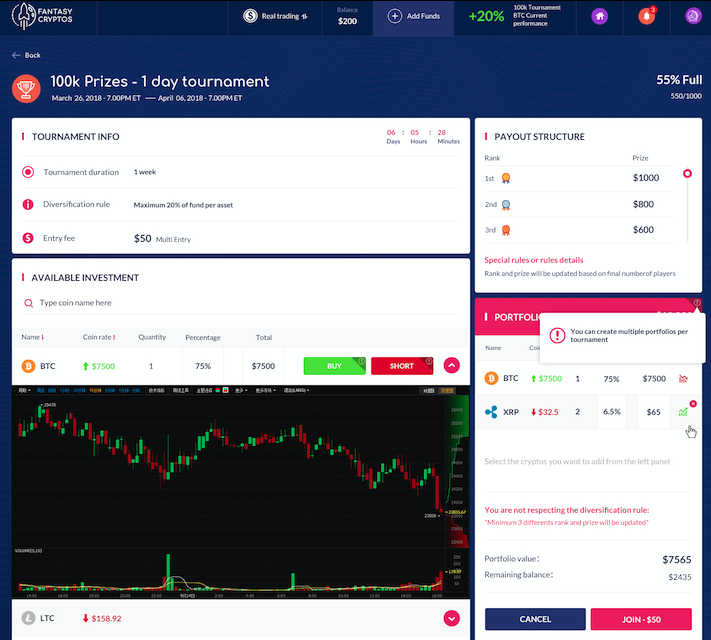Click the $200 balance value
The height and width of the screenshot is (640, 711).
(x=347, y=21)
